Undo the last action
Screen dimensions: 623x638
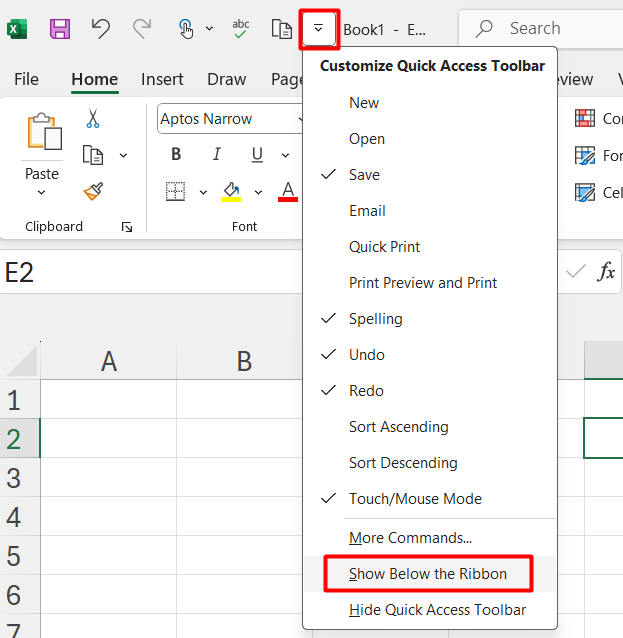pyautogui.click(x=101, y=29)
